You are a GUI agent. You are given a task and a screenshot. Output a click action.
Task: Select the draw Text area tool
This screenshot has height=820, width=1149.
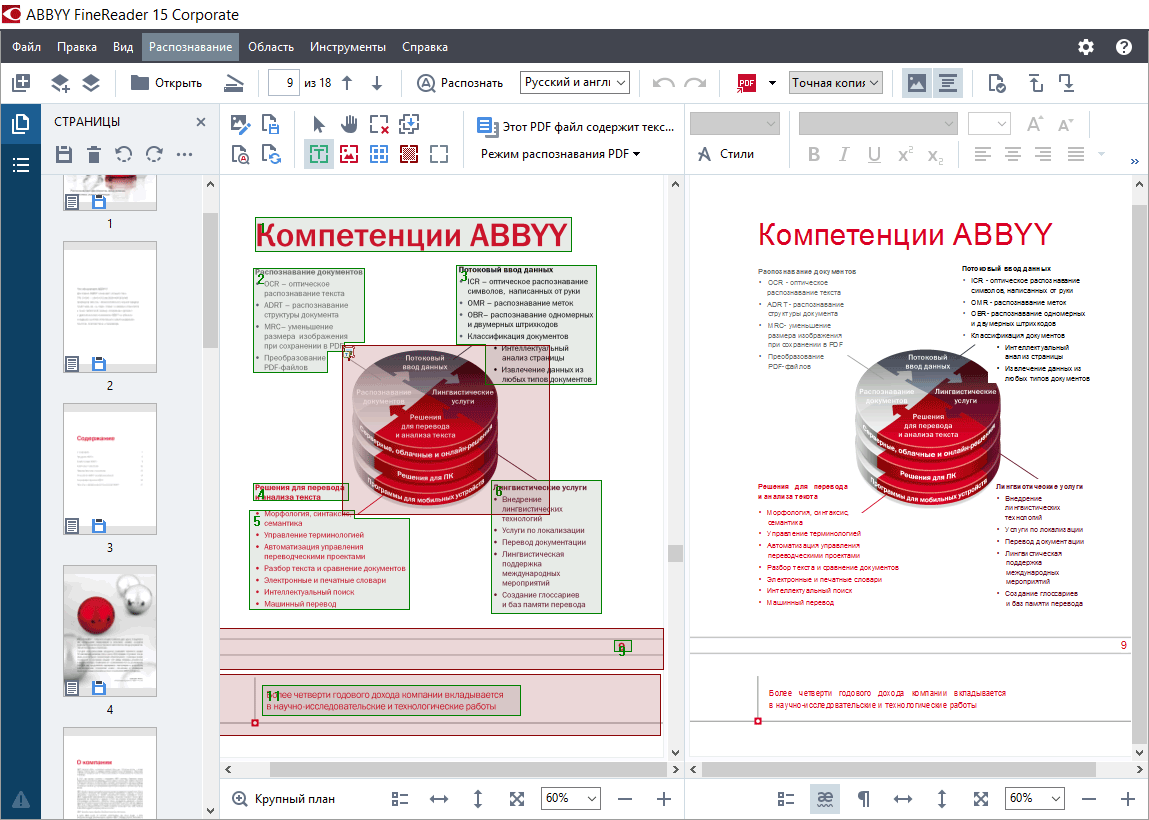pyautogui.click(x=319, y=154)
